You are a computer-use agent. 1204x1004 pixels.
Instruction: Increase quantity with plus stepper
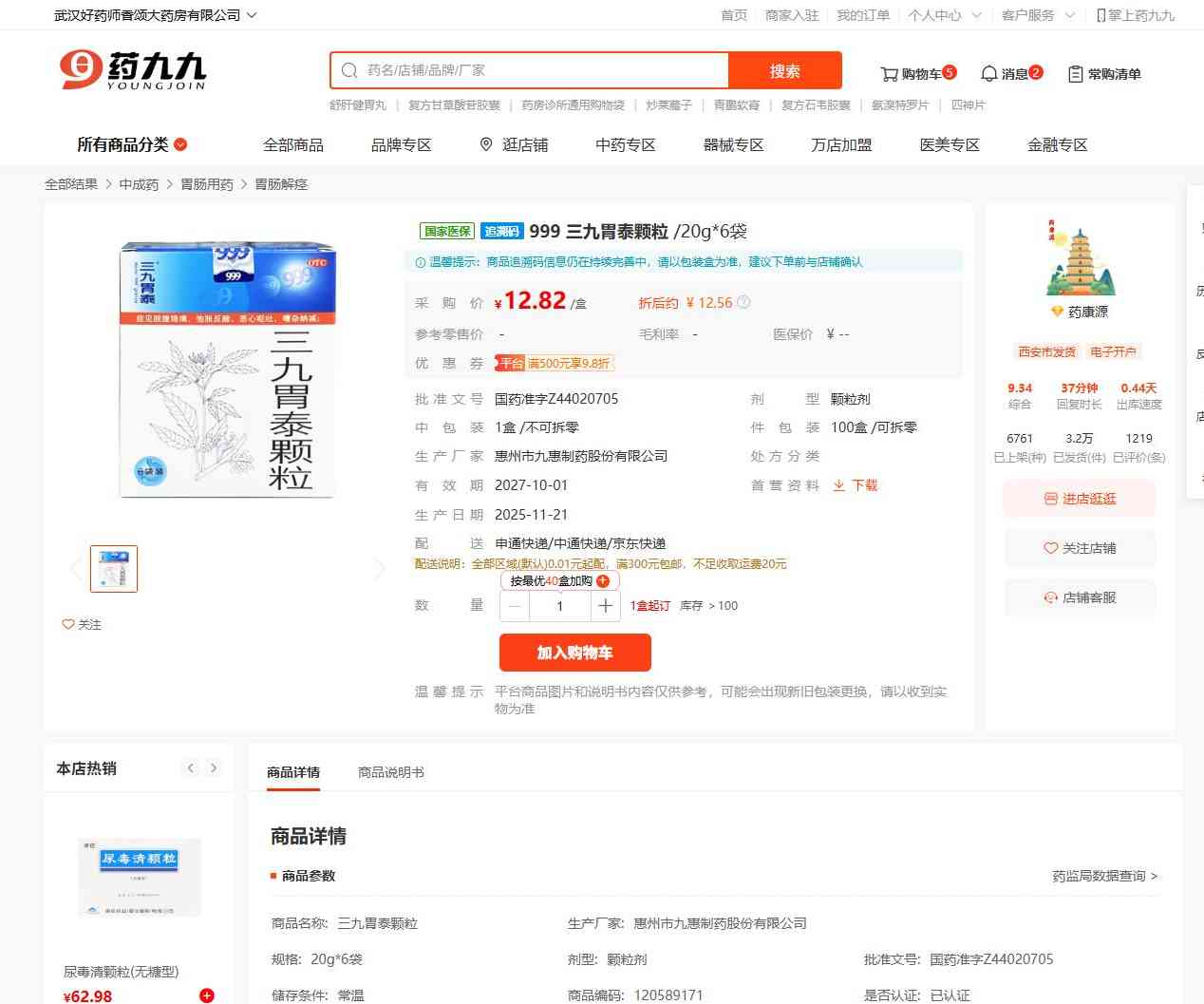coord(605,605)
